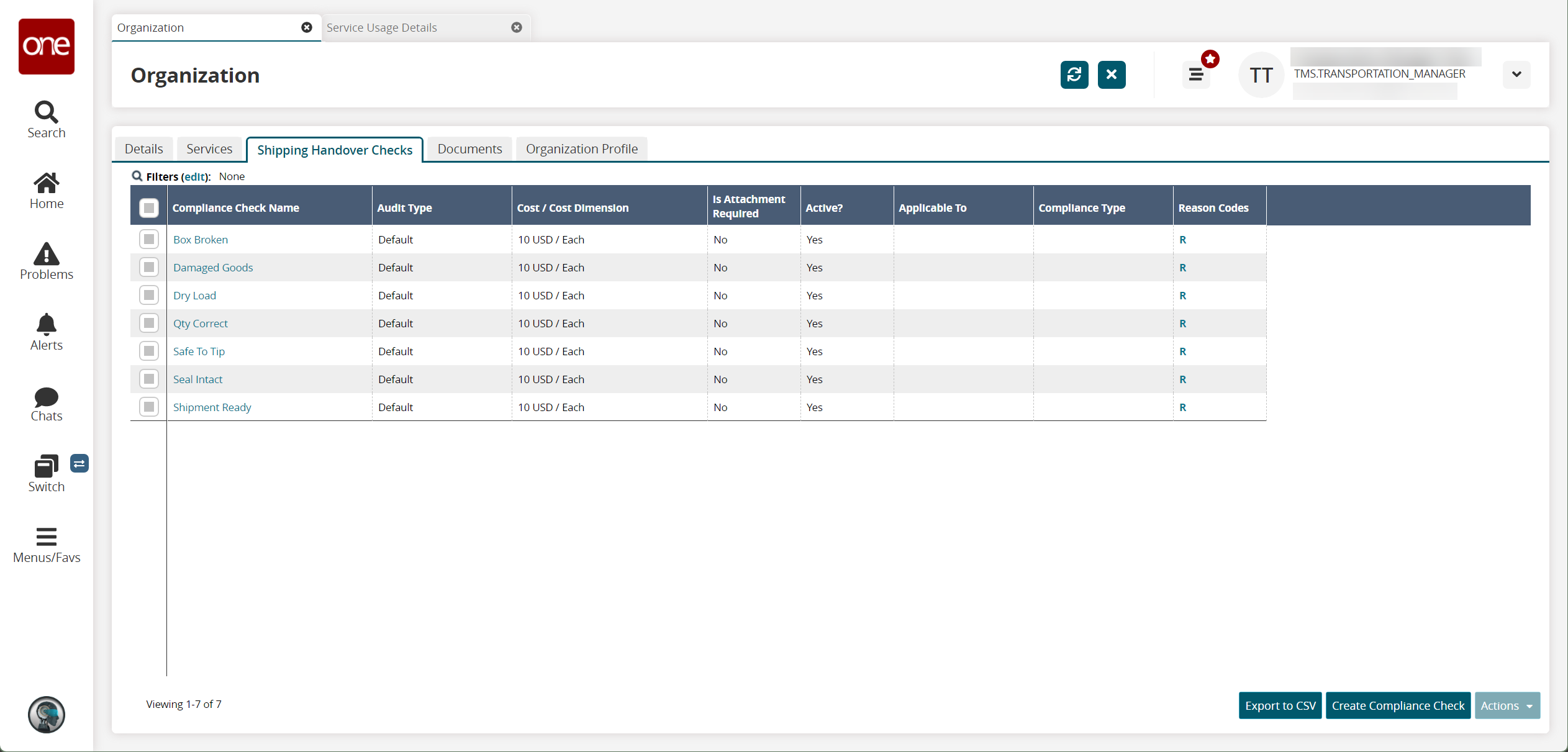Switch to the Details tab
Image resolution: width=1568 pixels, height=752 pixels.
(144, 149)
